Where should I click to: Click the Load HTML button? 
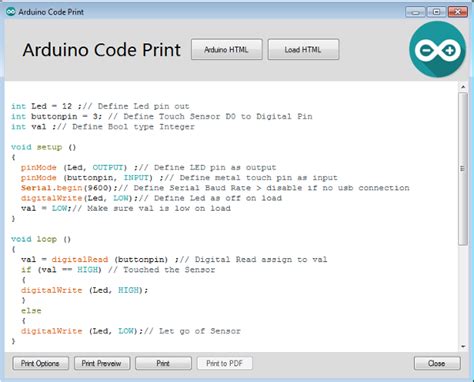(303, 49)
